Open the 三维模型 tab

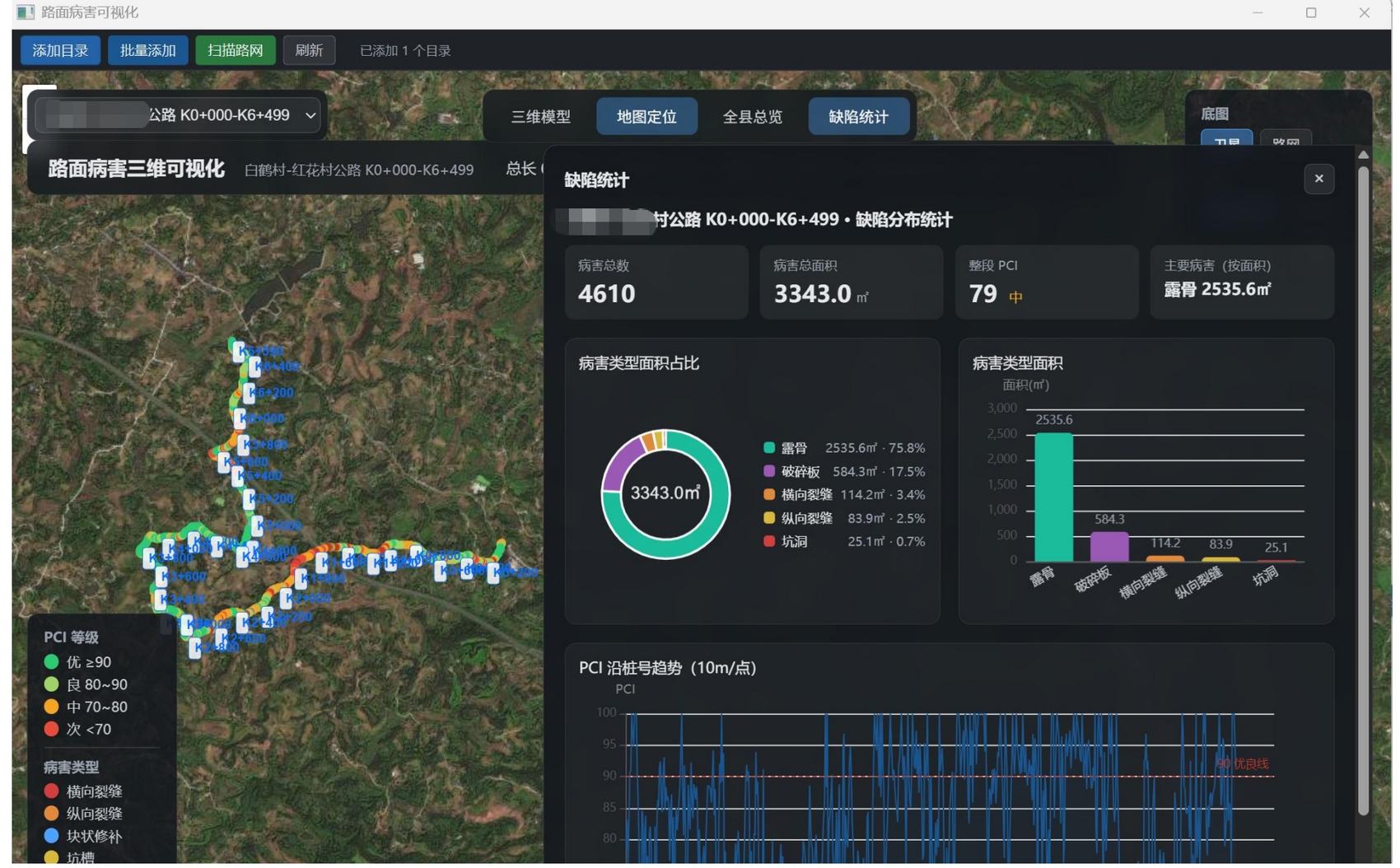(x=541, y=116)
